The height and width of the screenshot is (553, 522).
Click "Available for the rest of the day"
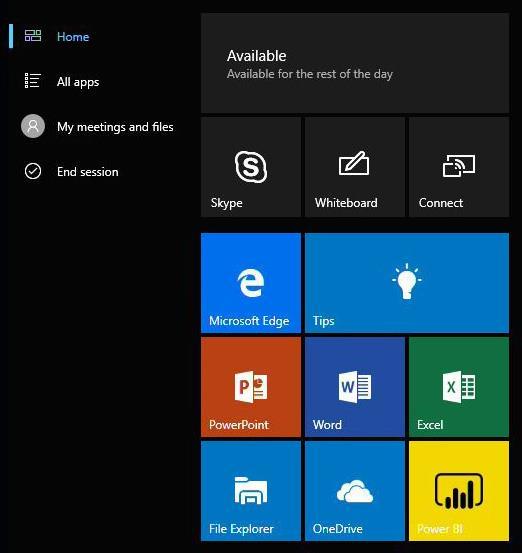310,74
